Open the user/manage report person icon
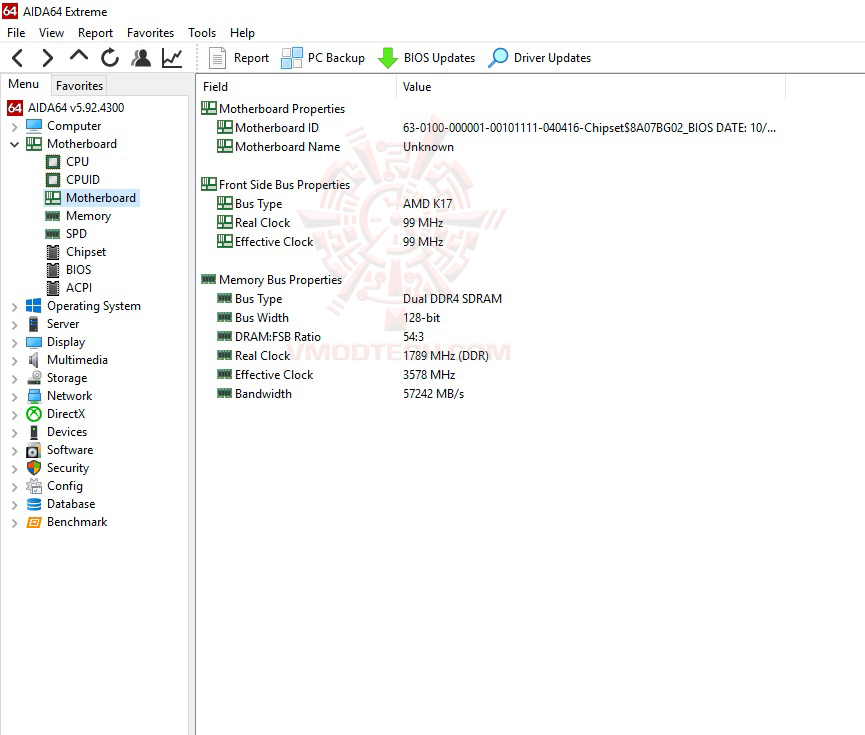This screenshot has width=865, height=735. click(x=141, y=57)
